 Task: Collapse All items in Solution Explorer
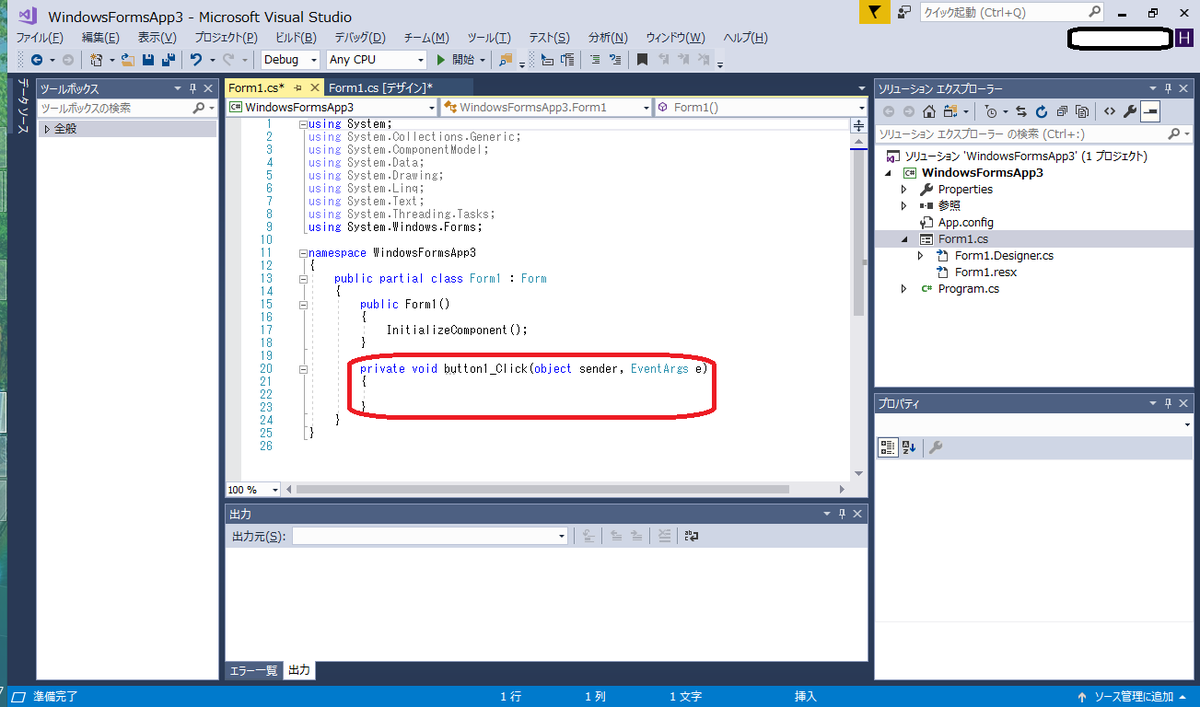1061,111
